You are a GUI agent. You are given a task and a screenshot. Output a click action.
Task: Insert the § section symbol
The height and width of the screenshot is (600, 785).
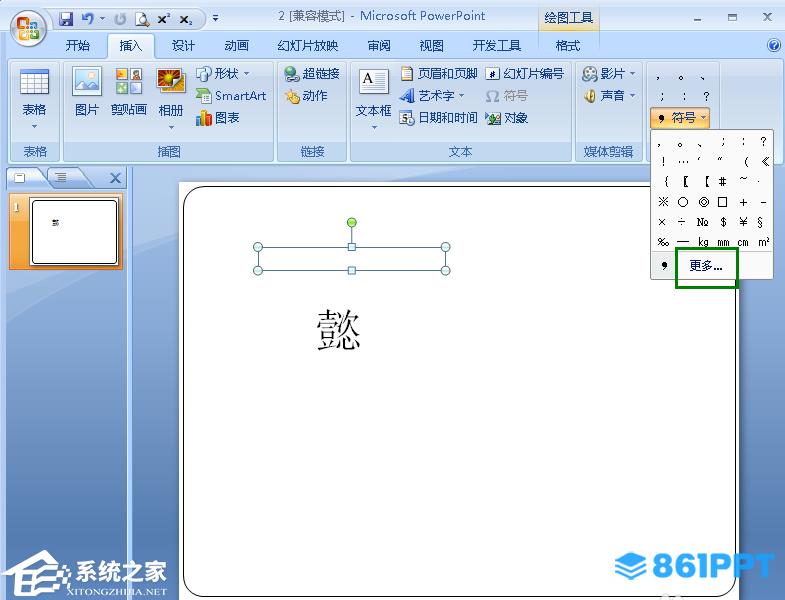tap(760, 222)
